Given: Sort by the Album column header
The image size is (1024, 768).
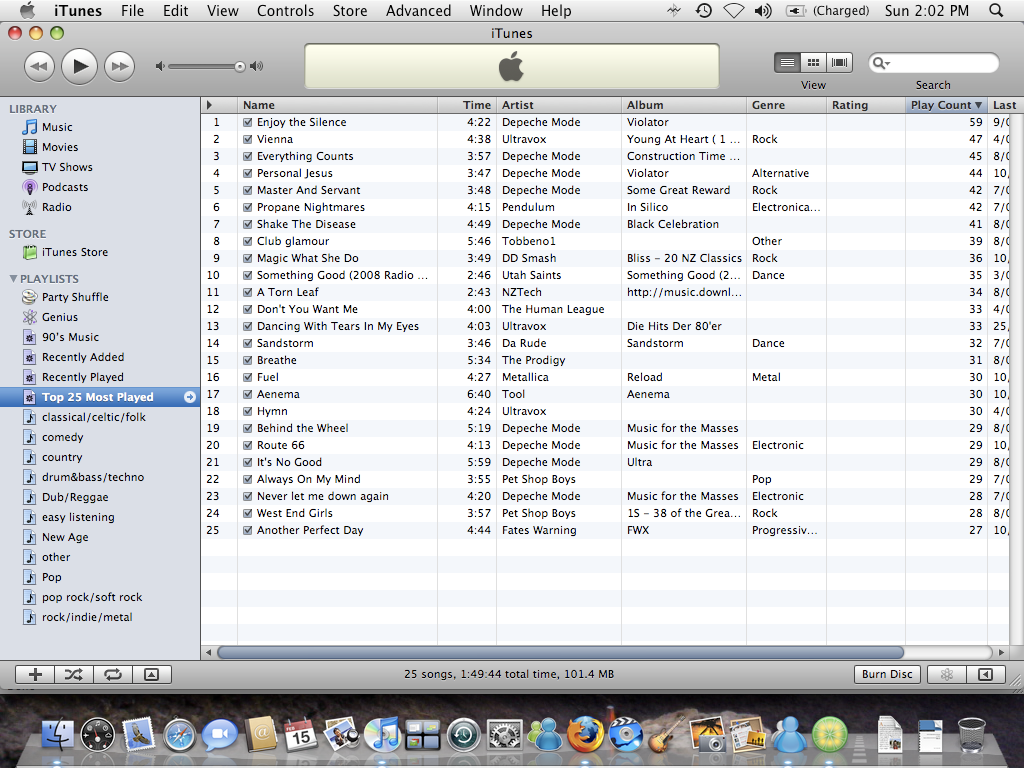Looking at the screenshot, I should 683,105.
